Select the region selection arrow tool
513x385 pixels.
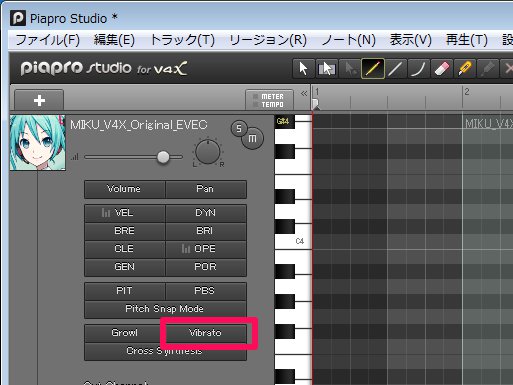coord(326,69)
